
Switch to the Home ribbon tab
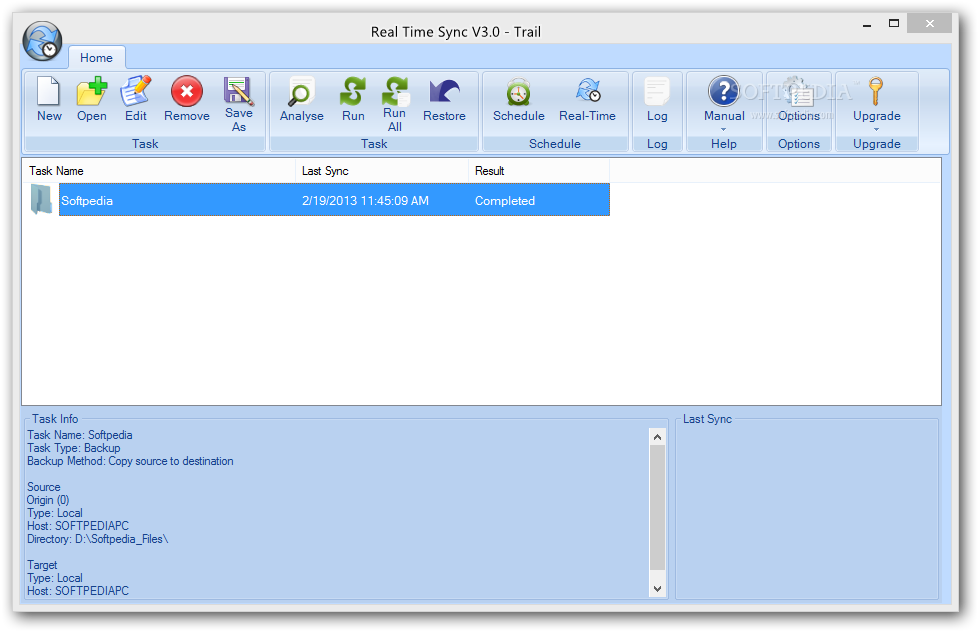tap(96, 57)
